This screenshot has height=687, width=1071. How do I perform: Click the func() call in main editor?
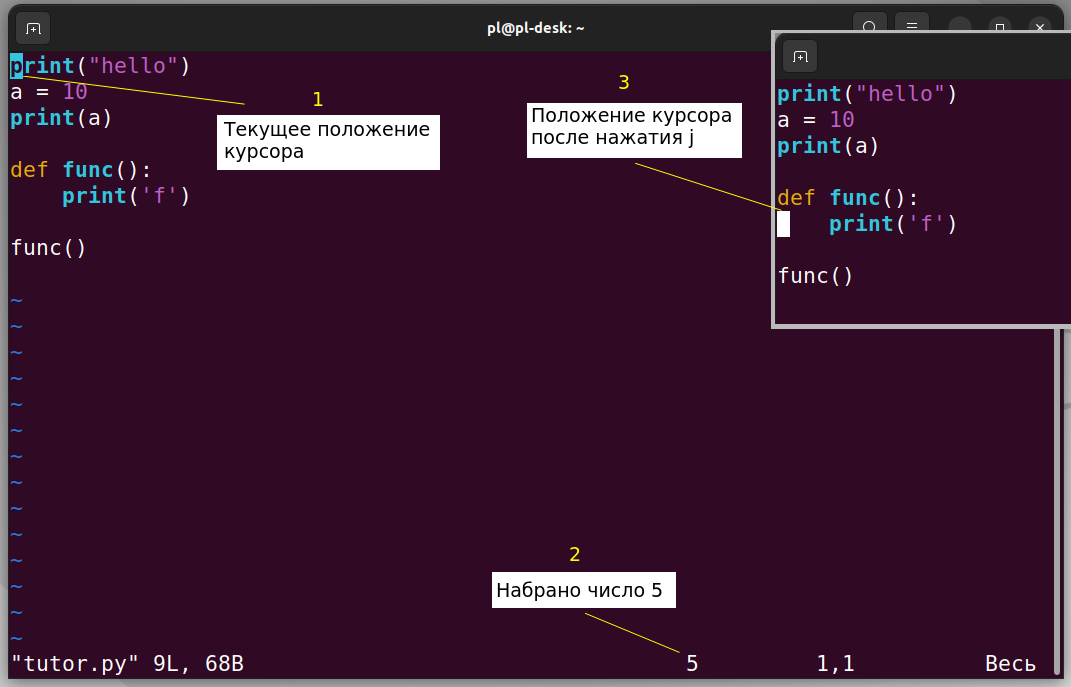(49, 248)
